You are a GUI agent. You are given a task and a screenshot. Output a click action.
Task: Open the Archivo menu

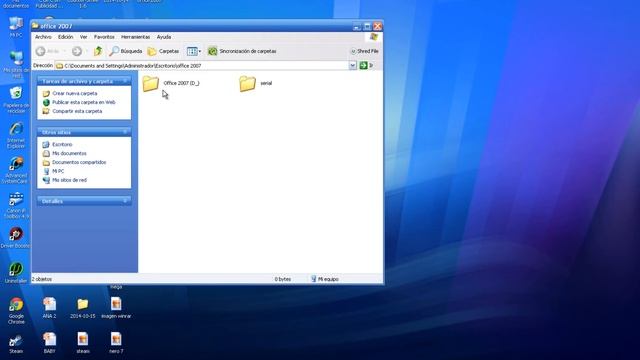(x=43, y=37)
